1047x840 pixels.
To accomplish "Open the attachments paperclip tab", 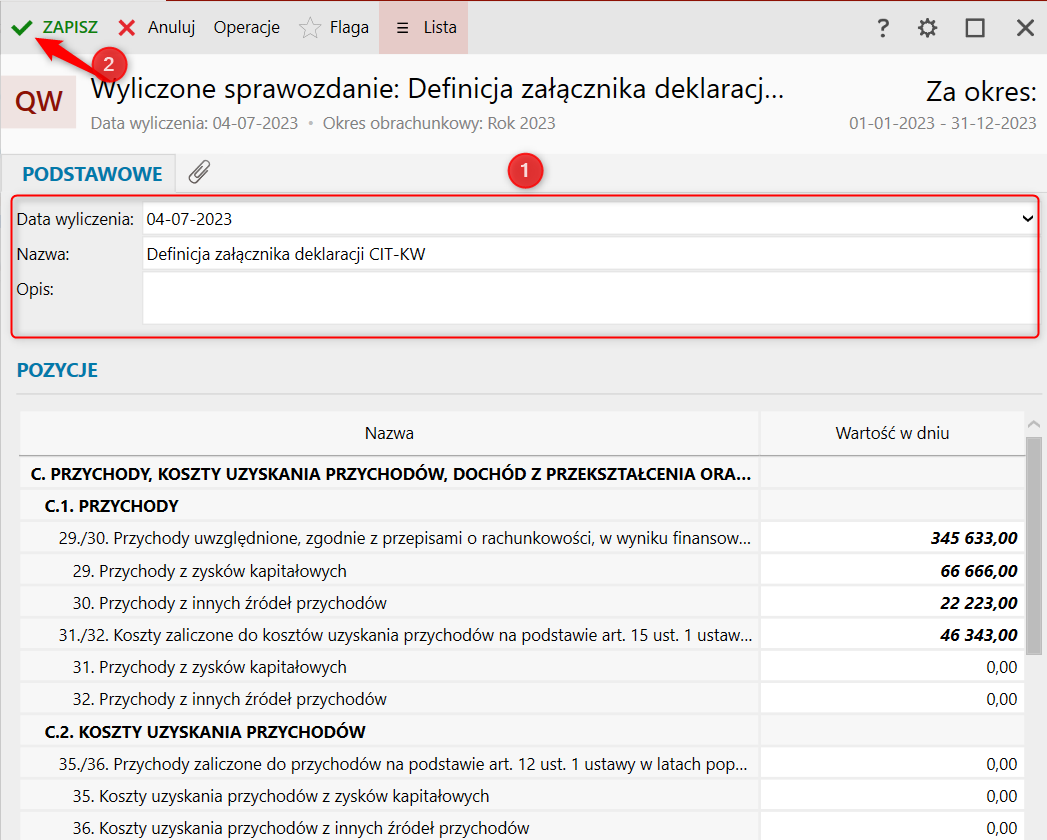I will pos(199,173).
